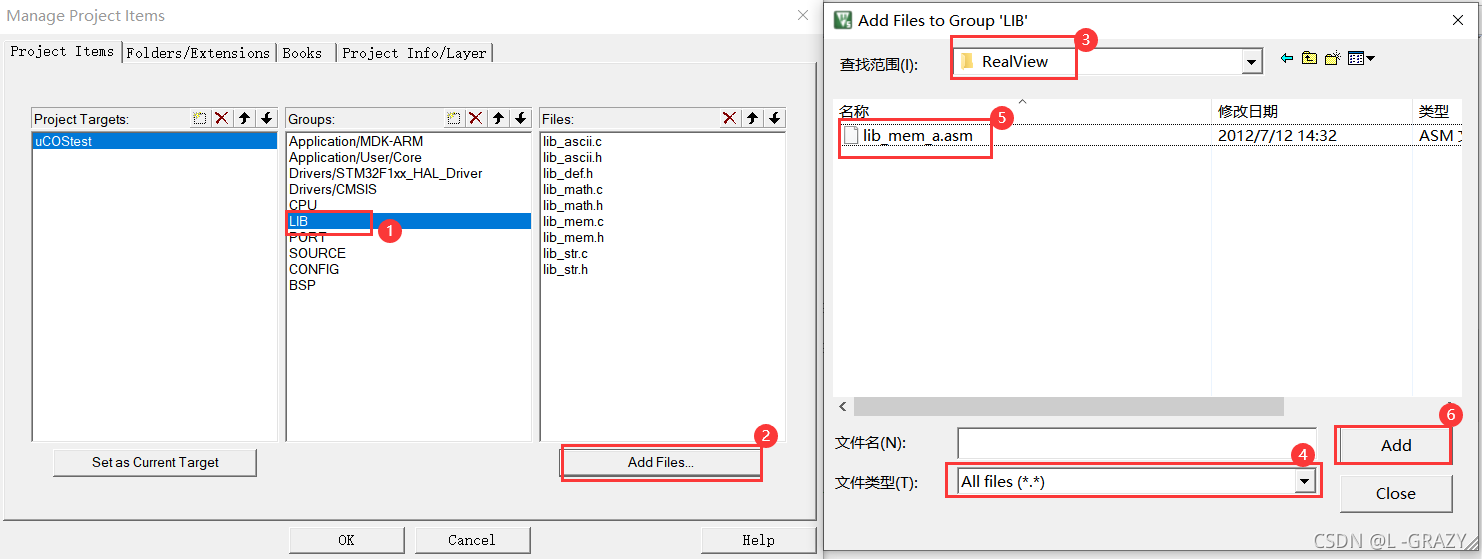Move selected group down

pyautogui.click(x=520, y=118)
